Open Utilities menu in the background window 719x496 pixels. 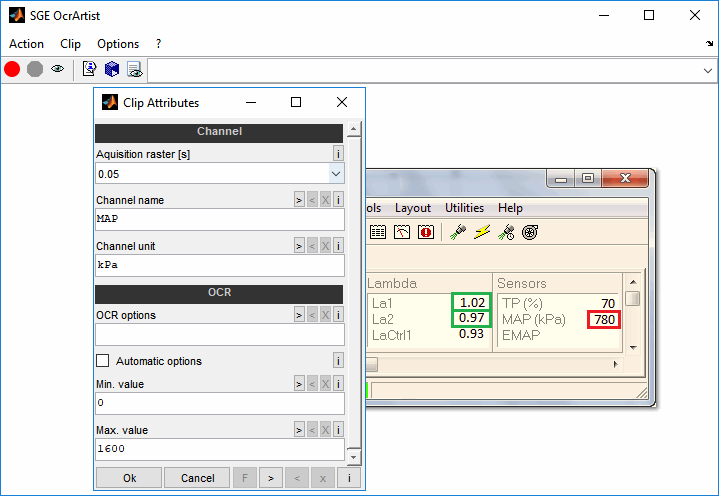coord(464,208)
